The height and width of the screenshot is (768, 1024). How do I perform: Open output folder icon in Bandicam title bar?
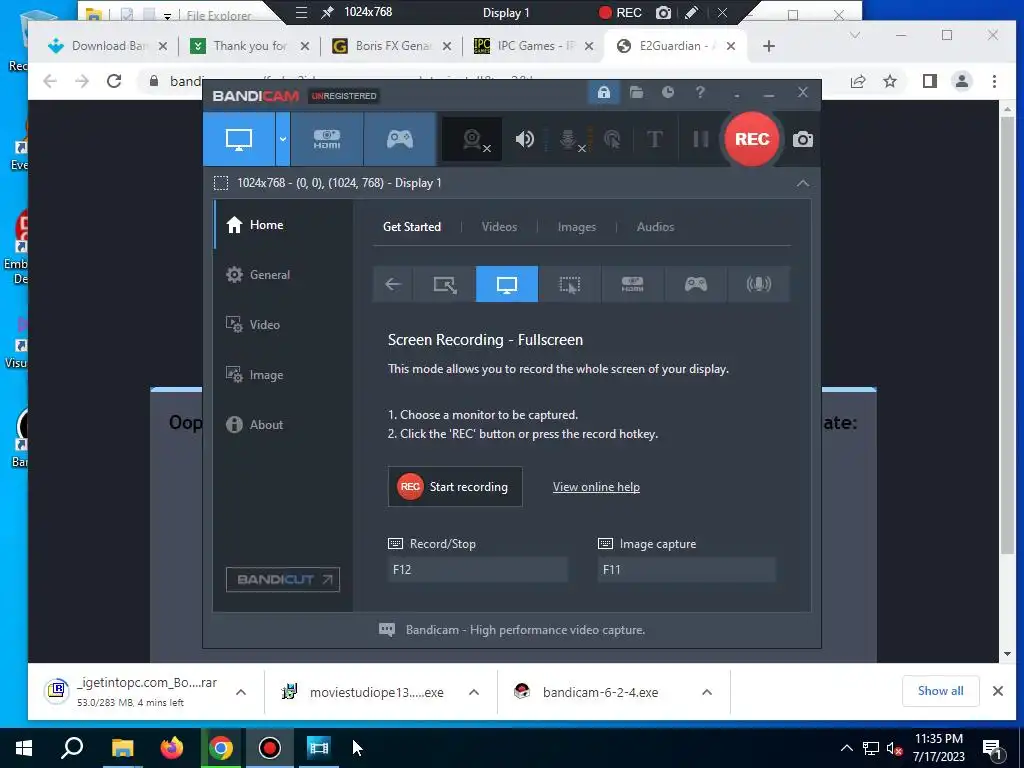click(636, 93)
